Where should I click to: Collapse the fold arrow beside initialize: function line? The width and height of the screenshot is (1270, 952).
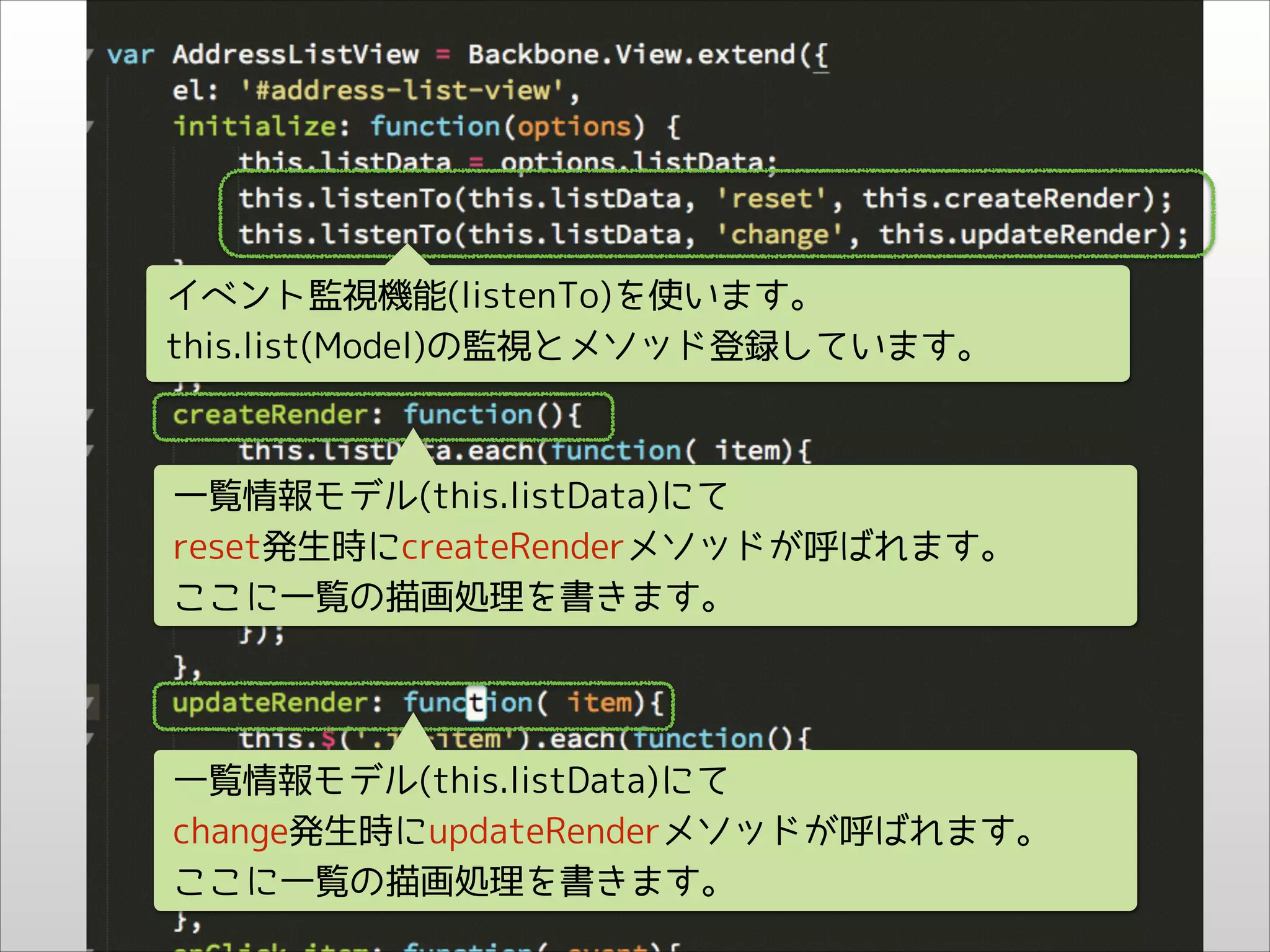[x=90, y=127]
